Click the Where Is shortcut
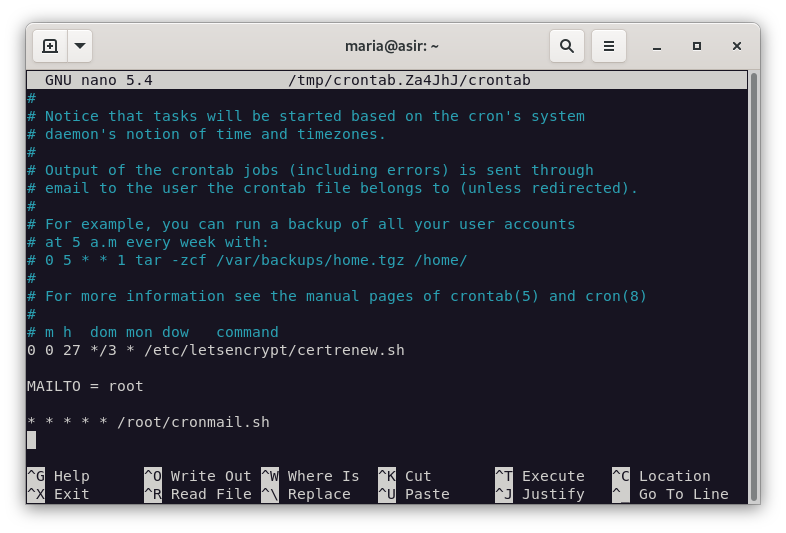Viewport: 786px width, 533px height. (310, 476)
